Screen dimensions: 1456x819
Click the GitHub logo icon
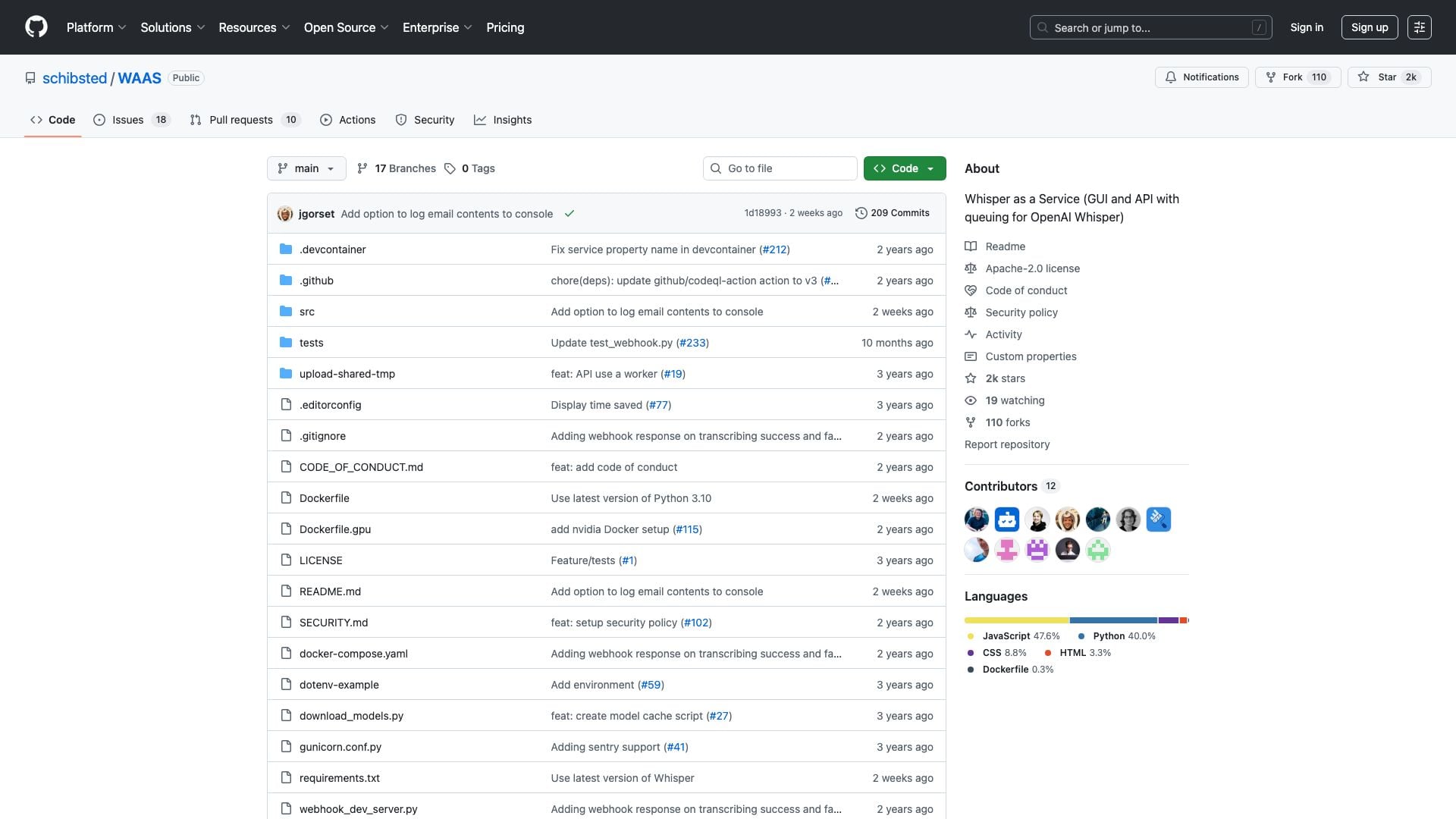(x=36, y=27)
